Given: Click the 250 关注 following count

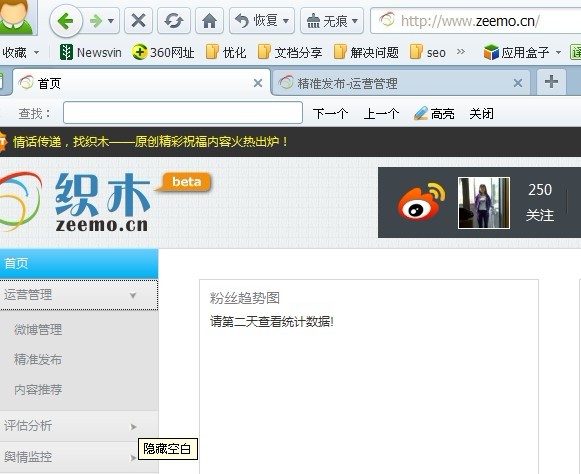Looking at the screenshot, I should coord(540,202).
